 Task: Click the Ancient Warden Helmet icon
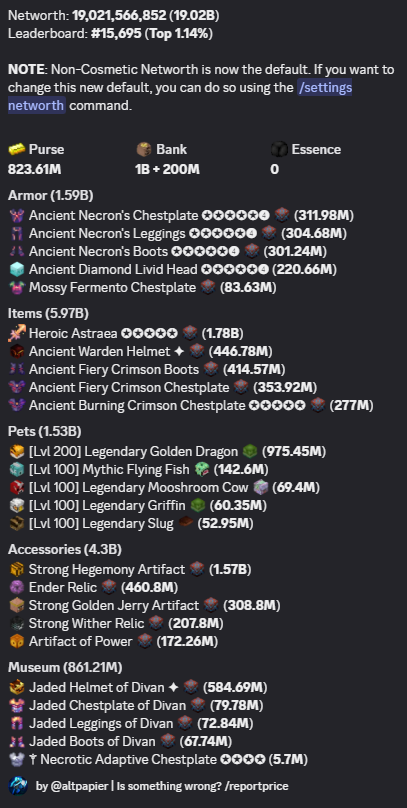pyautogui.click(x=16, y=351)
